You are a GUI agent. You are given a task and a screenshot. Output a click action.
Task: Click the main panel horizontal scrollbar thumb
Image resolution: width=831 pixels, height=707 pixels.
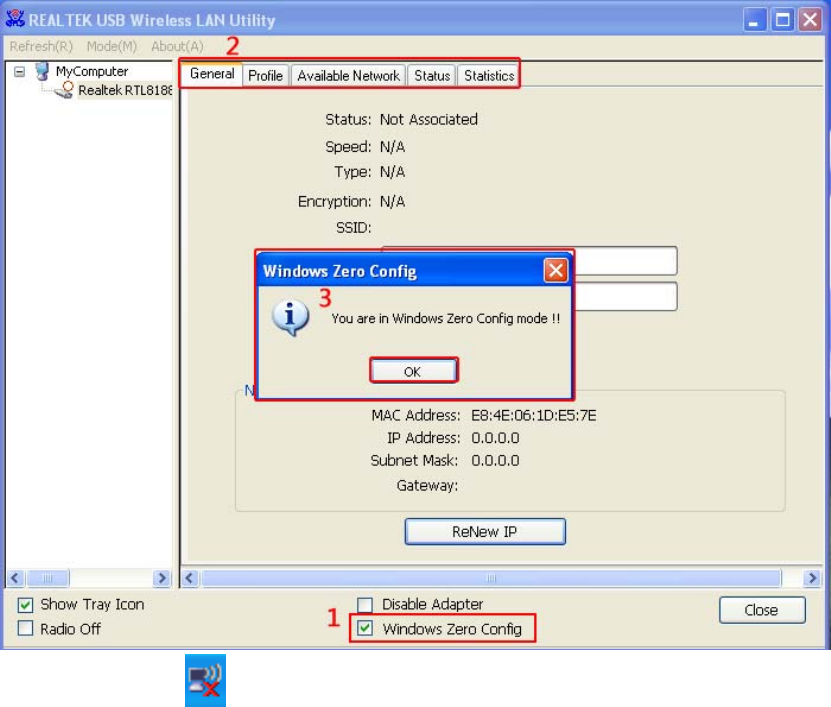coord(491,578)
